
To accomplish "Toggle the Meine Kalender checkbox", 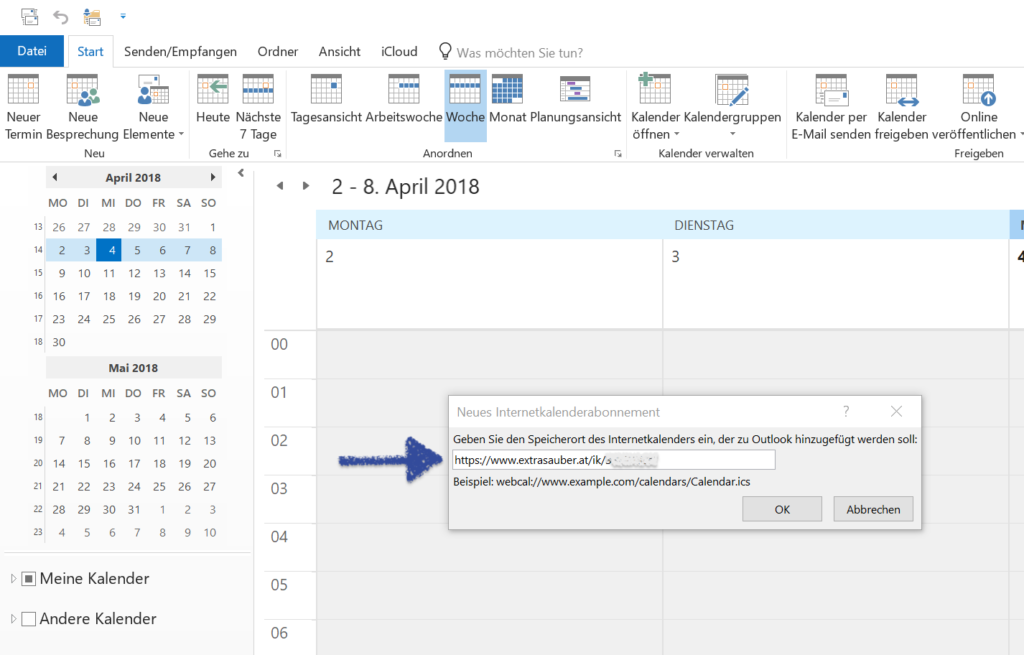I will (x=29, y=579).
